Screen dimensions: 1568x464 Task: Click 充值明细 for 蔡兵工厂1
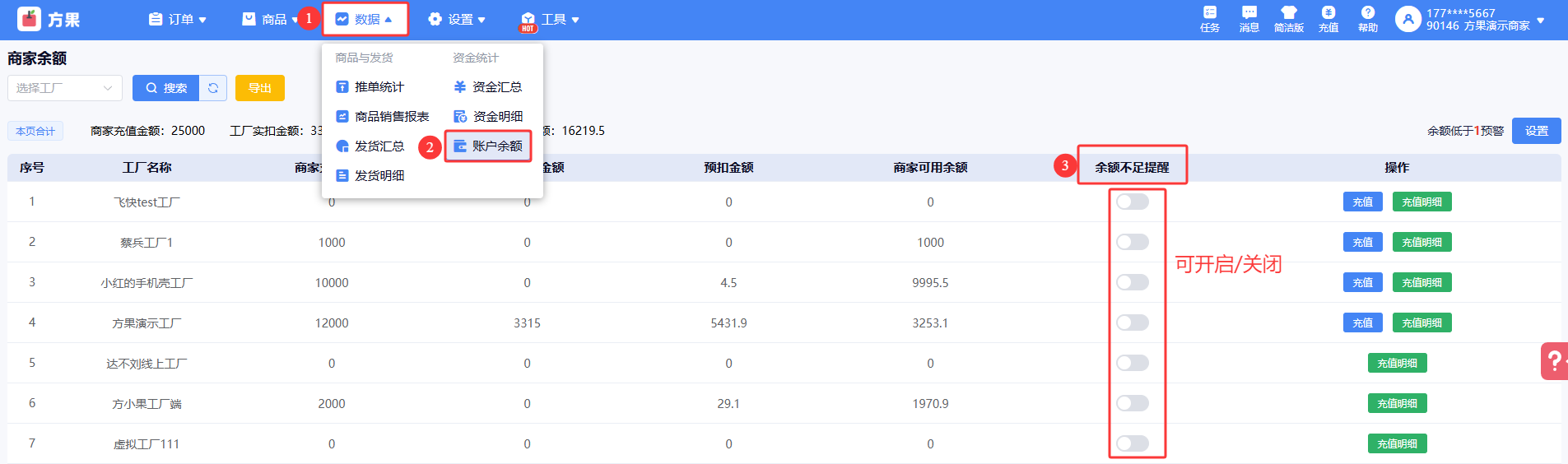click(x=1421, y=242)
